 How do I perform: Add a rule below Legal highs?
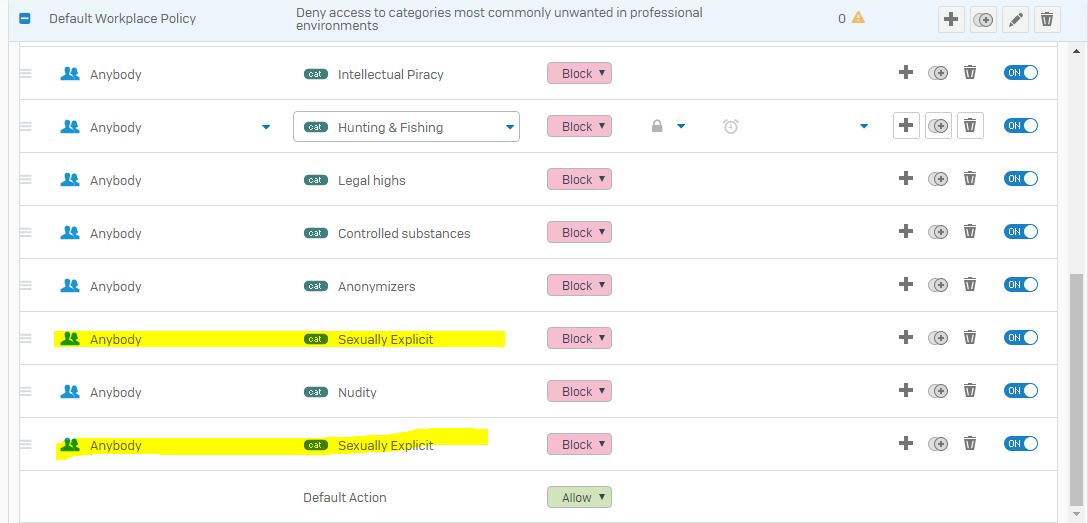click(x=906, y=178)
